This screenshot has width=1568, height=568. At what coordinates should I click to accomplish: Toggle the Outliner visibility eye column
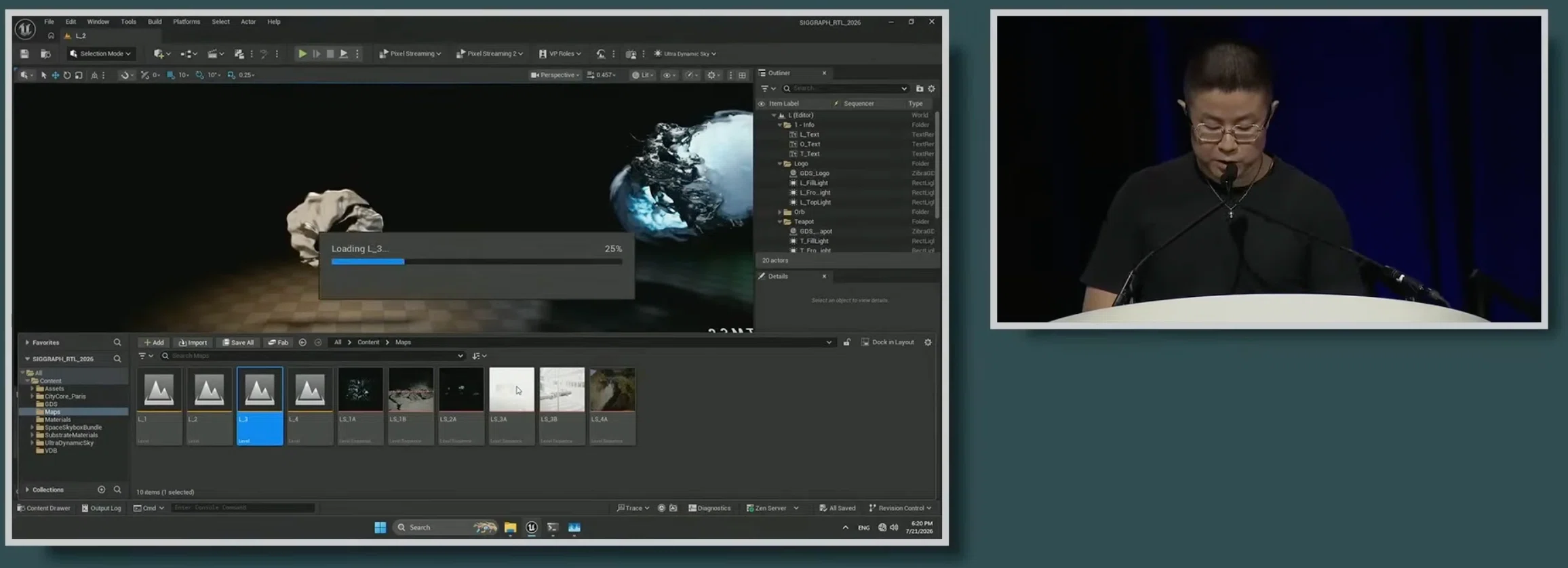[762, 104]
